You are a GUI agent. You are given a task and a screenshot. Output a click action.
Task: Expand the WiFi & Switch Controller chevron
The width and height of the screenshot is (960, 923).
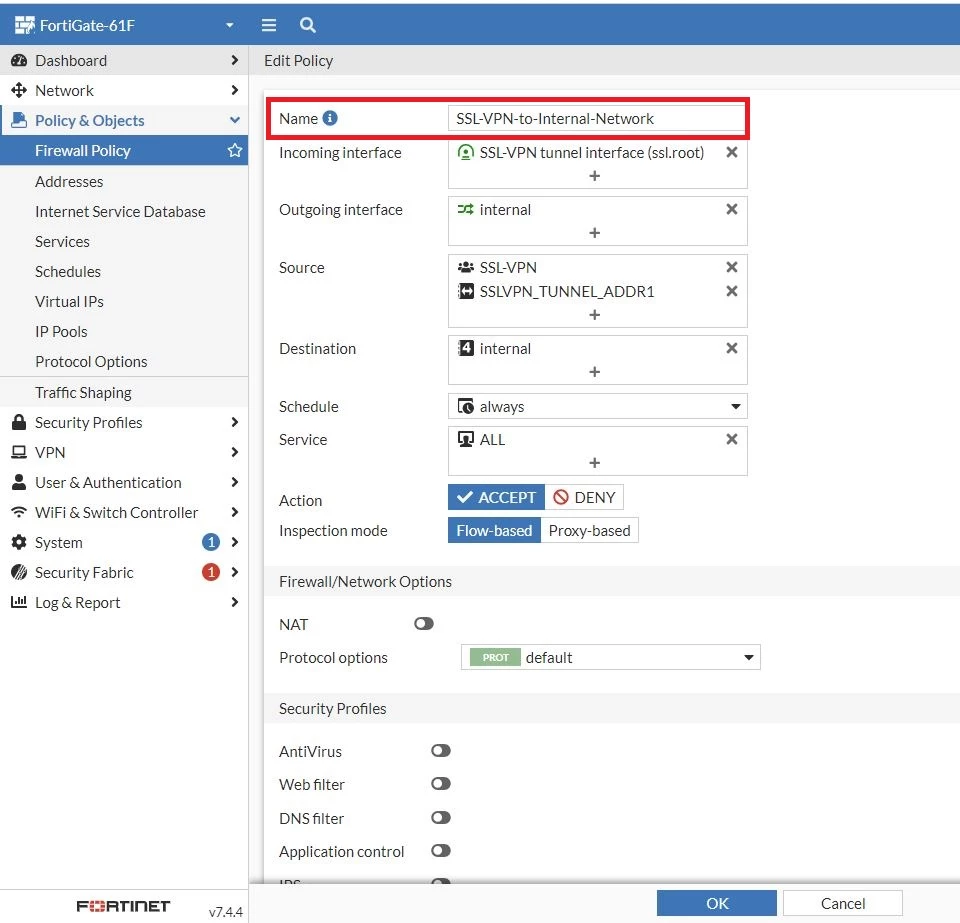pos(234,512)
